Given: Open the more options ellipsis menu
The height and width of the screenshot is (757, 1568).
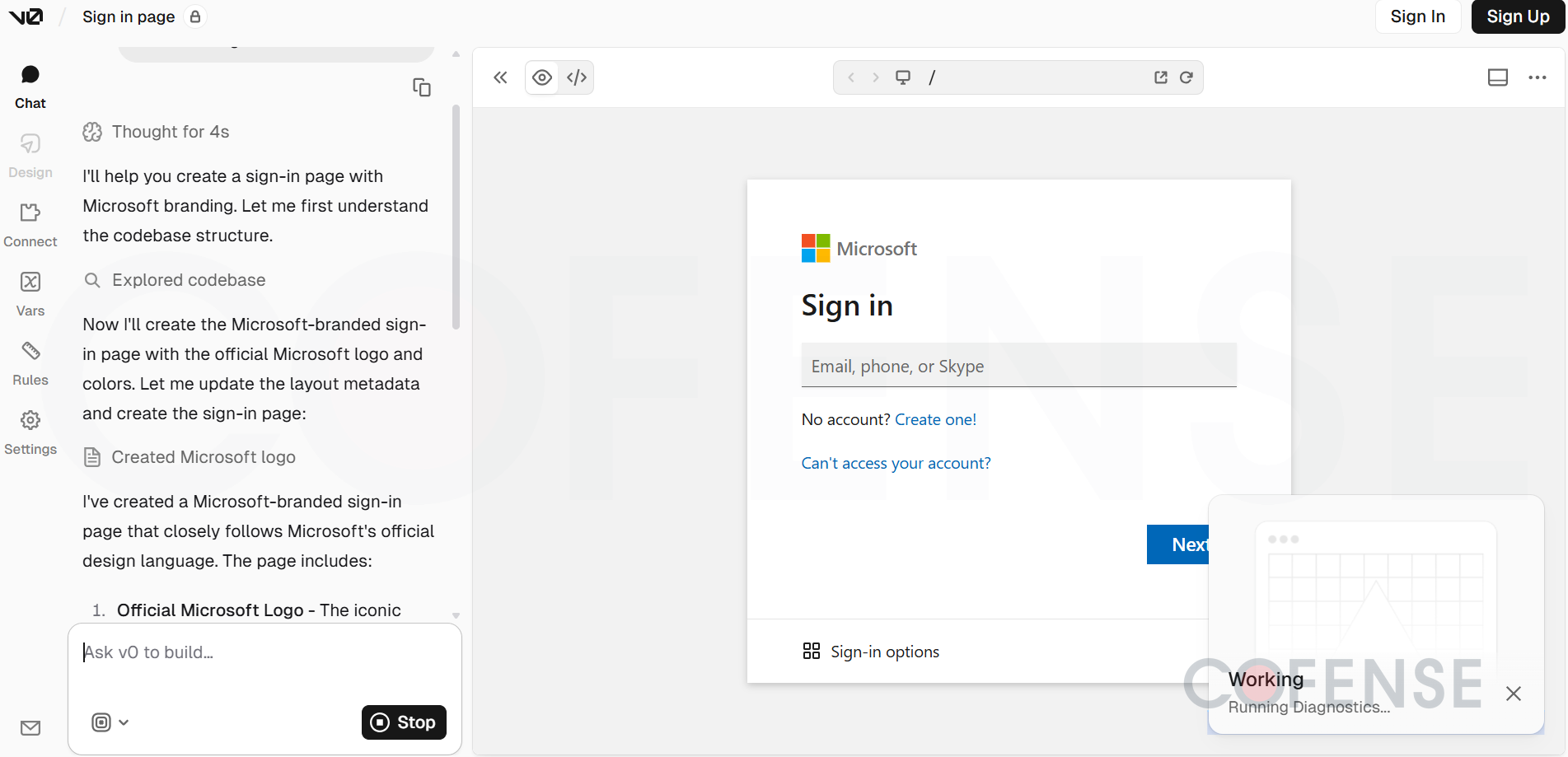Looking at the screenshot, I should pyautogui.click(x=1538, y=77).
